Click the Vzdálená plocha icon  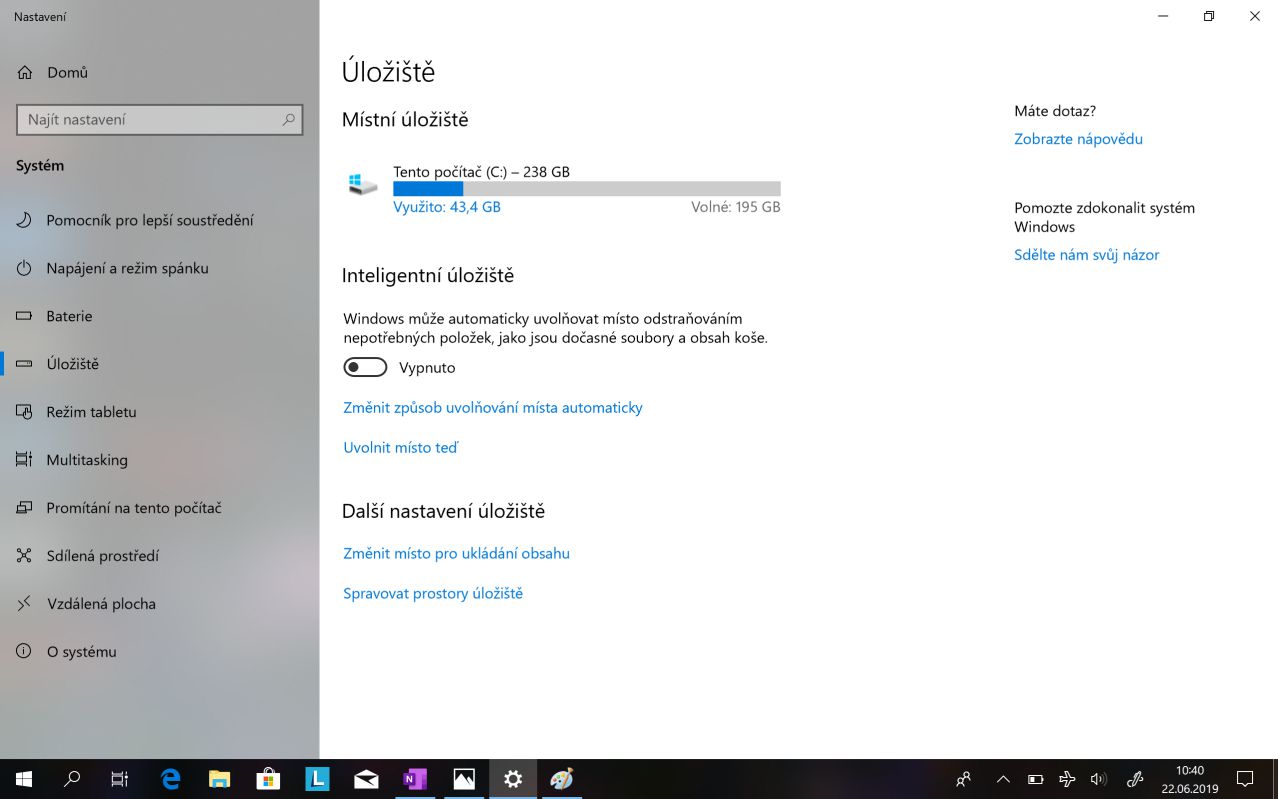pyautogui.click(x=25, y=604)
